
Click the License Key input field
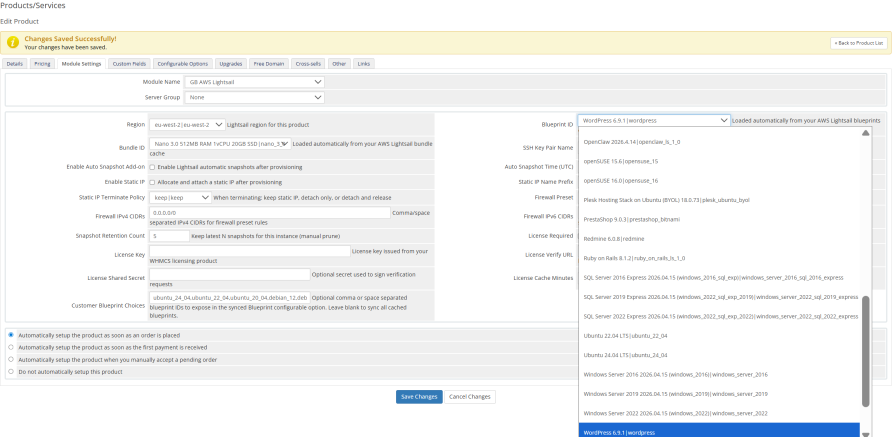tap(250, 251)
